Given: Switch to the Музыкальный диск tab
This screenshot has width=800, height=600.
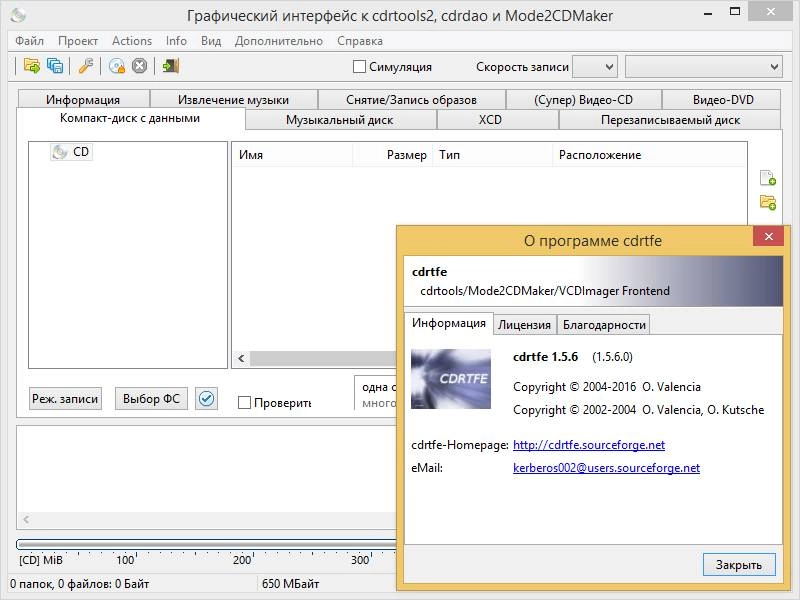Looking at the screenshot, I should click(x=340, y=120).
